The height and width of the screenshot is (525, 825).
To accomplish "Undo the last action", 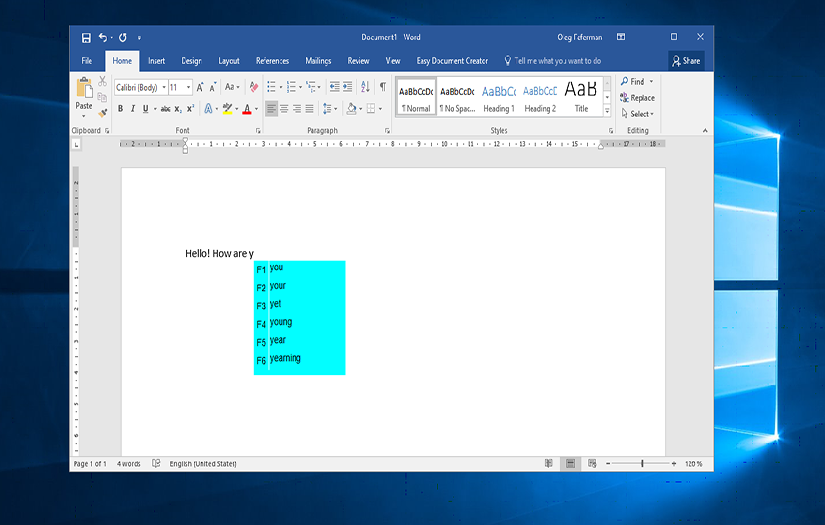I will pos(103,37).
